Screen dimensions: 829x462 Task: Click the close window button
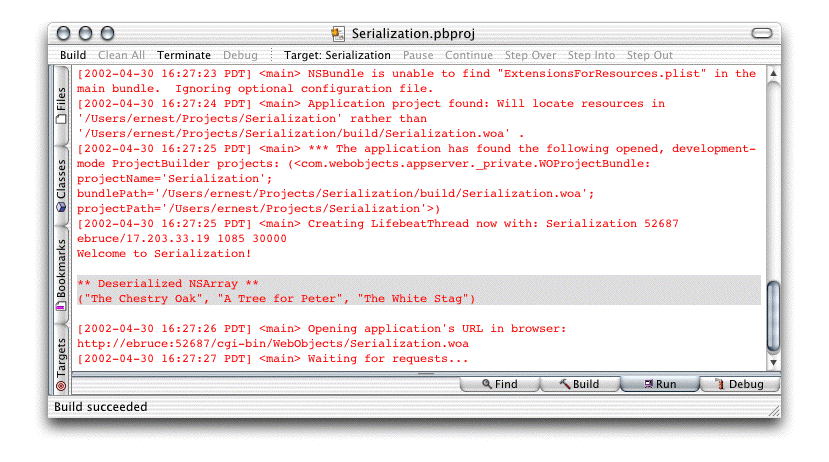click(x=63, y=33)
